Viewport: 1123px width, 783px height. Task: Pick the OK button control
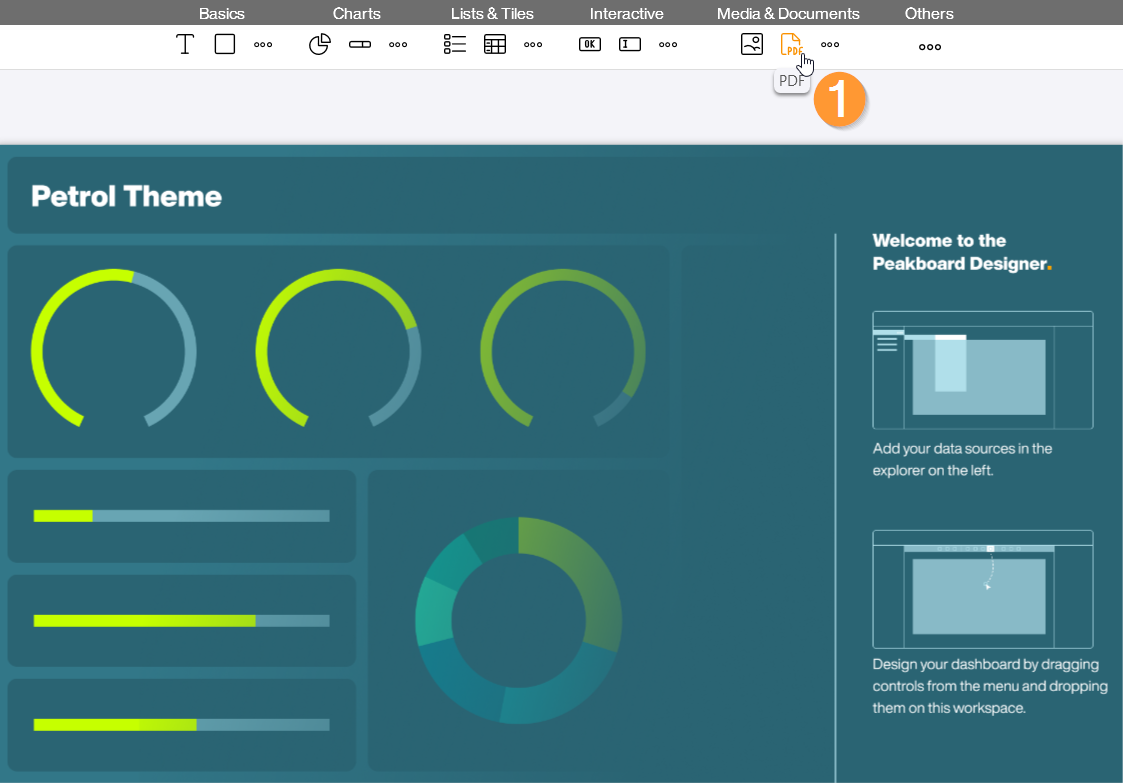tap(590, 44)
